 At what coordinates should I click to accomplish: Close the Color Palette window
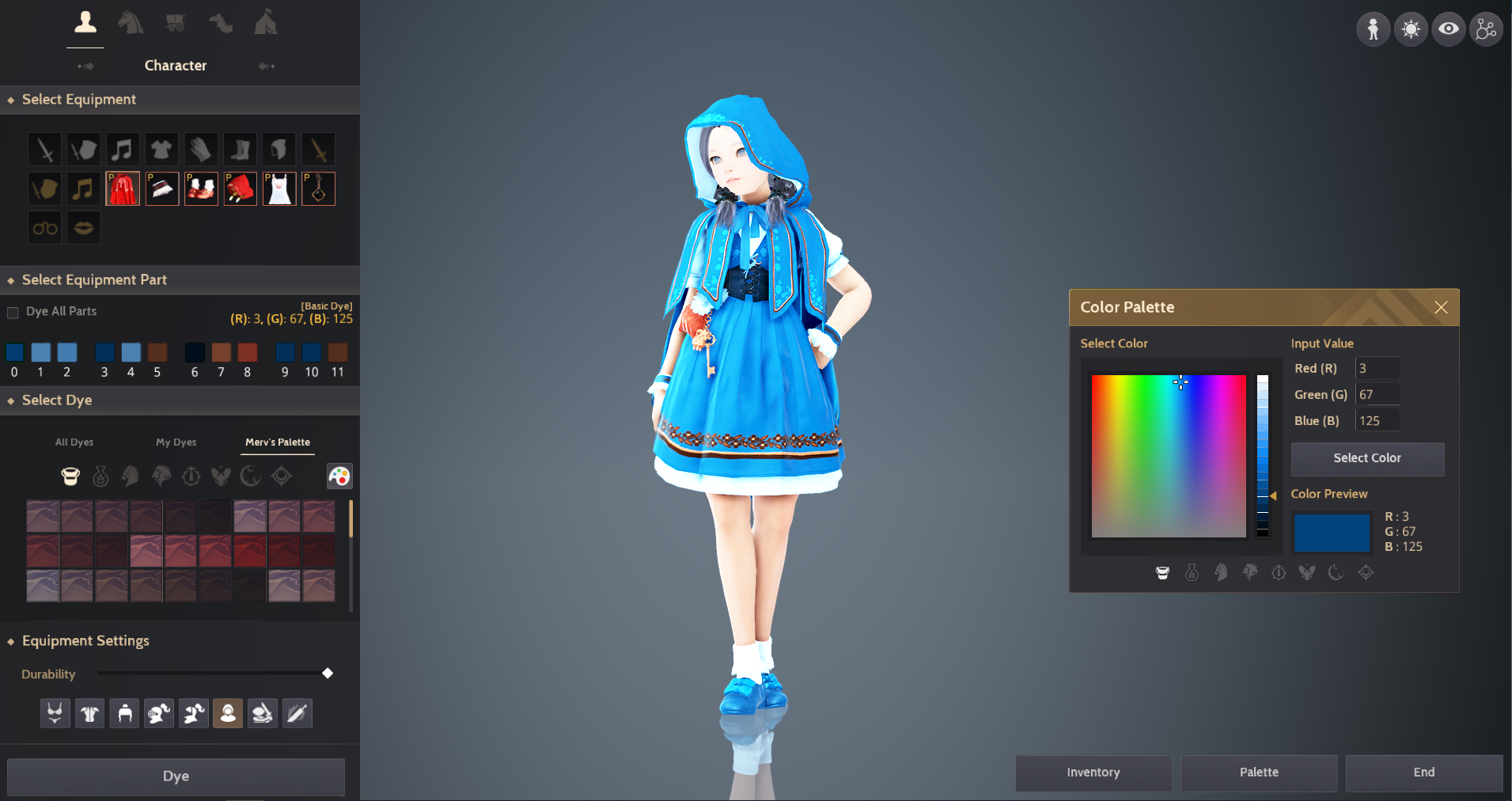coord(1441,307)
